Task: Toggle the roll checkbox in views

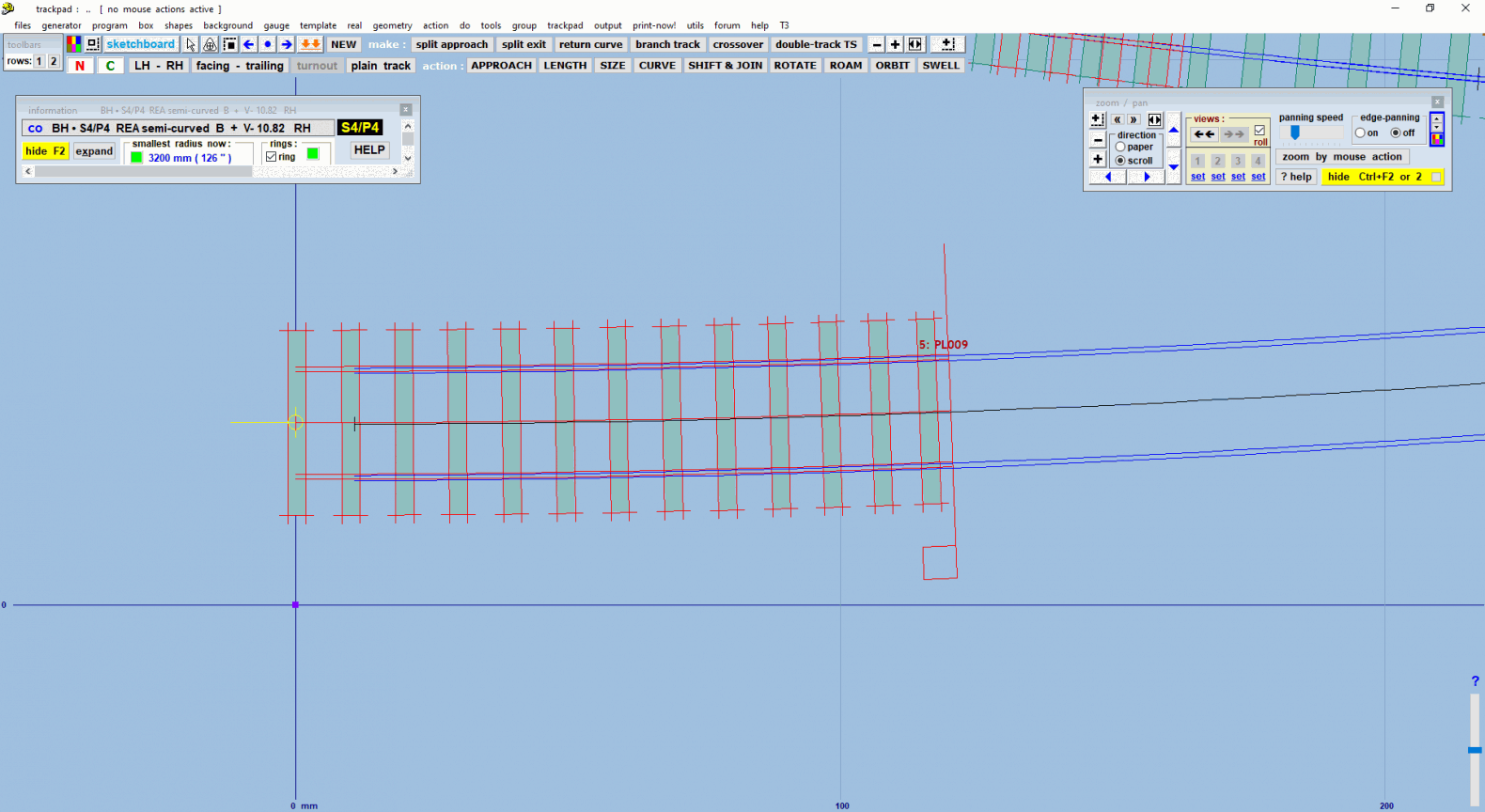Action: click(1259, 130)
